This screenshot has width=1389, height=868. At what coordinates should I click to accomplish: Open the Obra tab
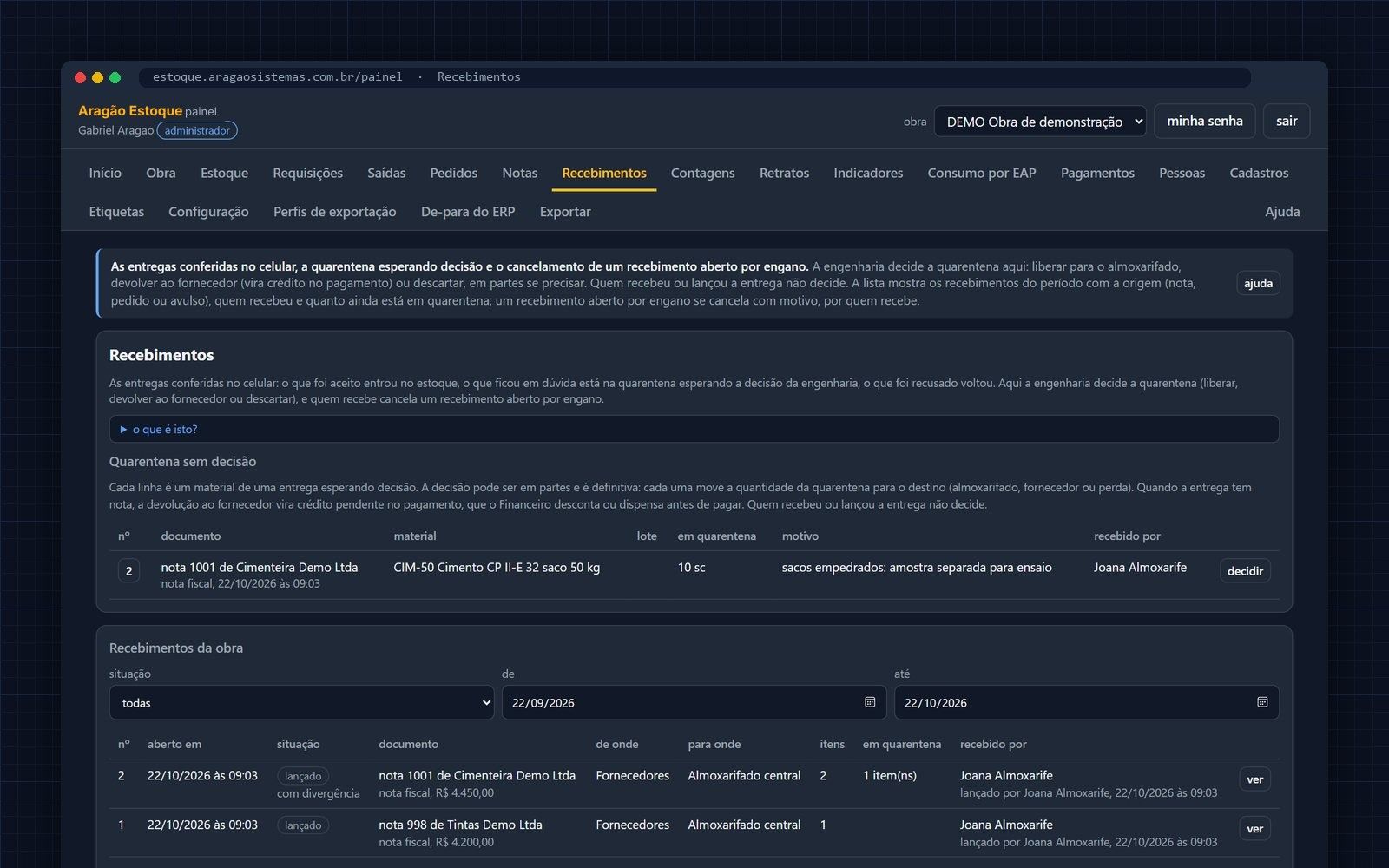(161, 173)
